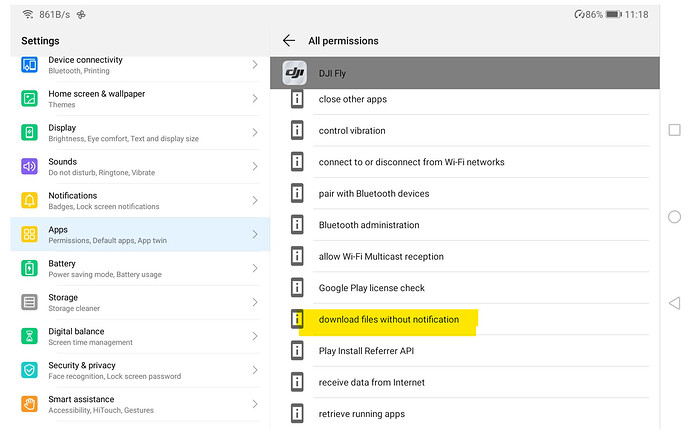Tap info icon for Bluetooth administration
The height and width of the screenshot is (444, 690).
tap(297, 225)
